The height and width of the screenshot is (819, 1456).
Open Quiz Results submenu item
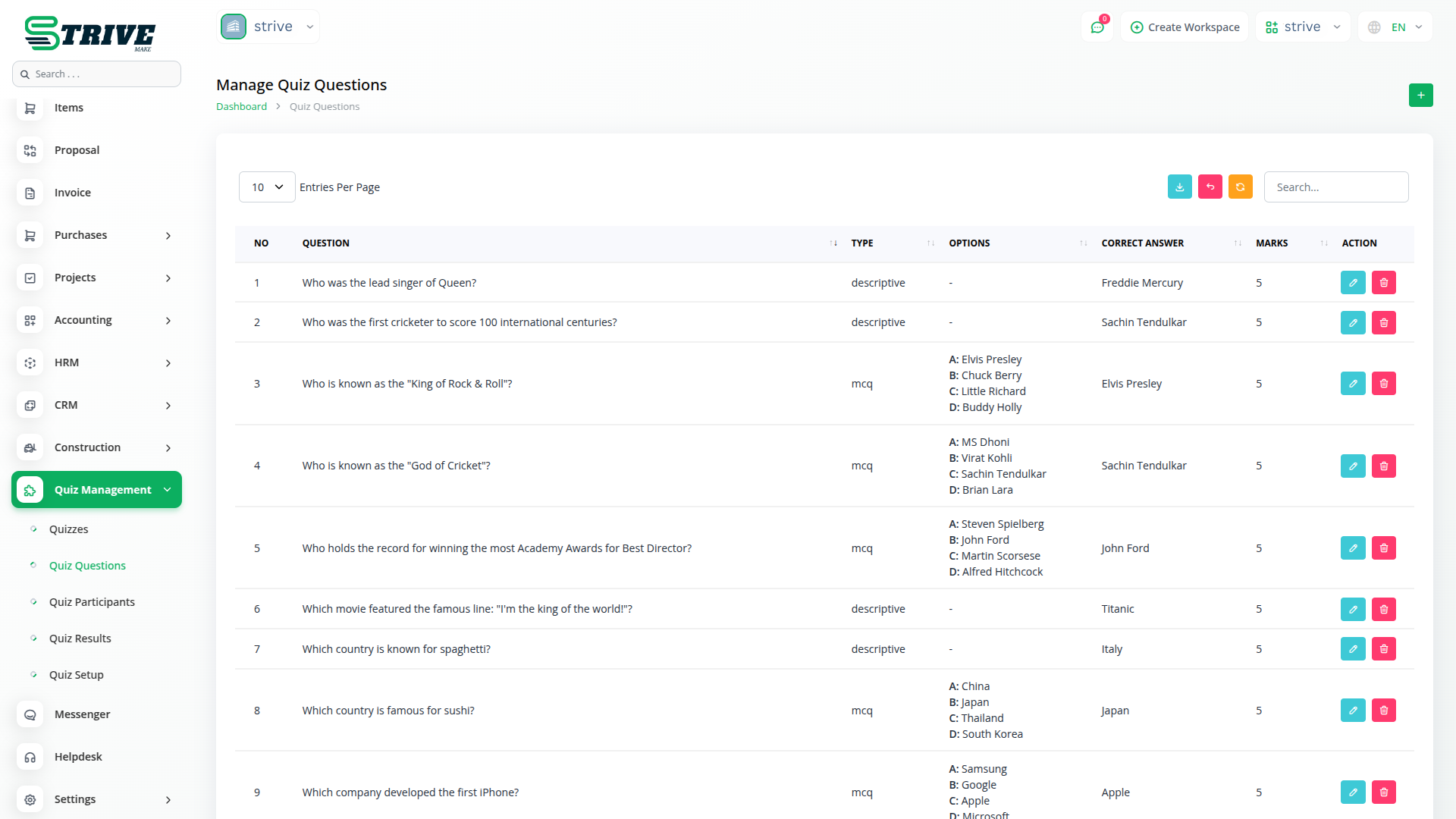pyautogui.click(x=80, y=639)
